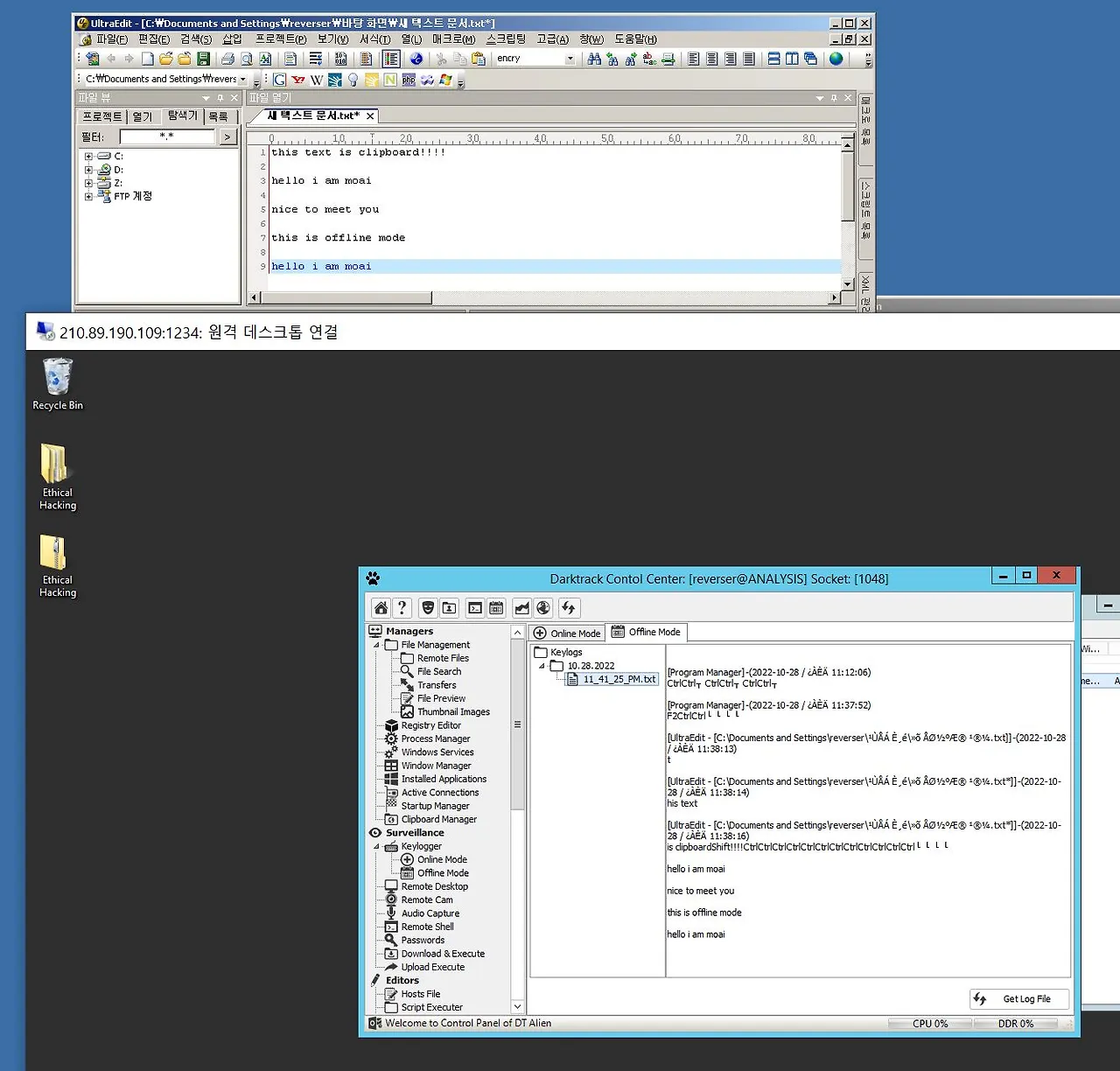
Task: Open the path dropdown showing C:\Documents and Settings
Action: (243, 80)
